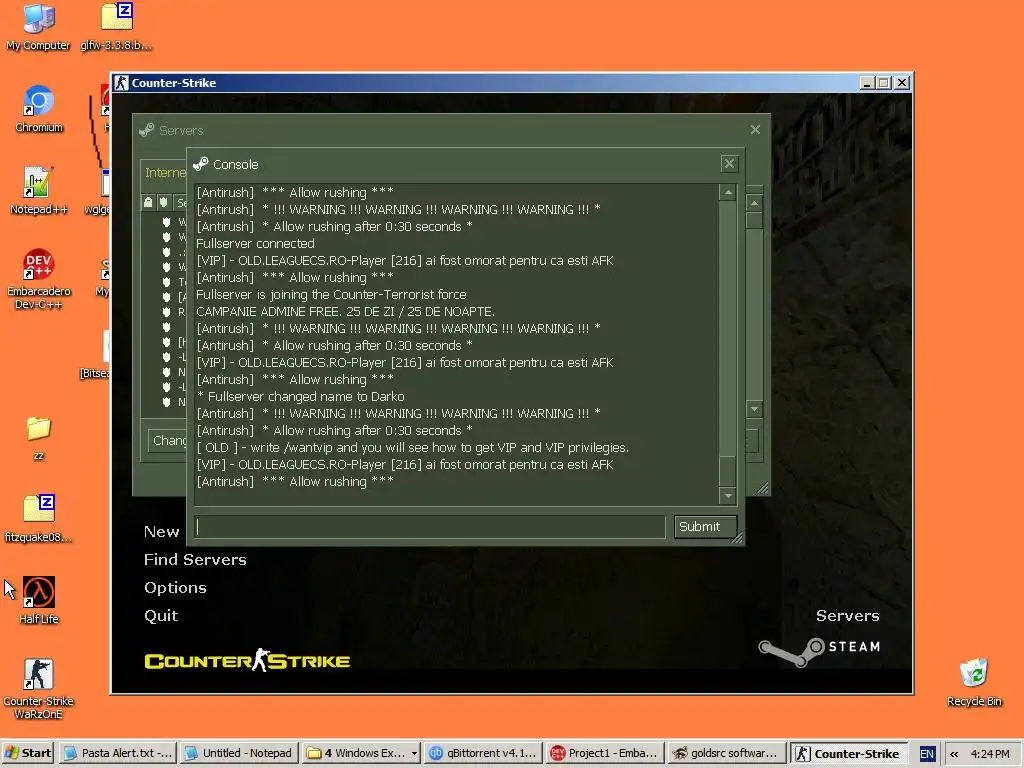Click 'Fullserver is joining the Counter-Terrorist force' line
Screen dimensions: 1024x768
331,295
